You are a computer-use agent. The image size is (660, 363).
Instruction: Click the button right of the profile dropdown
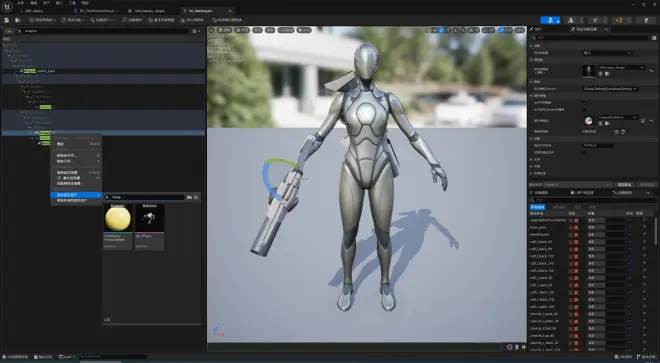[x=624, y=185]
